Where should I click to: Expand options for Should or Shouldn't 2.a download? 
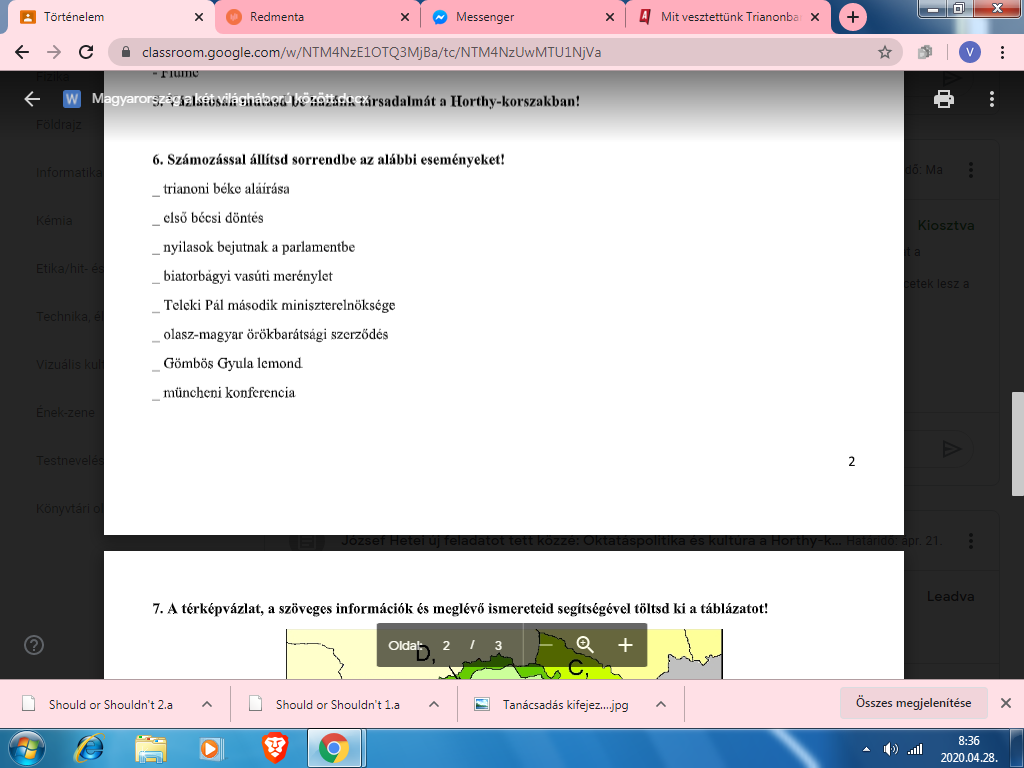point(207,704)
